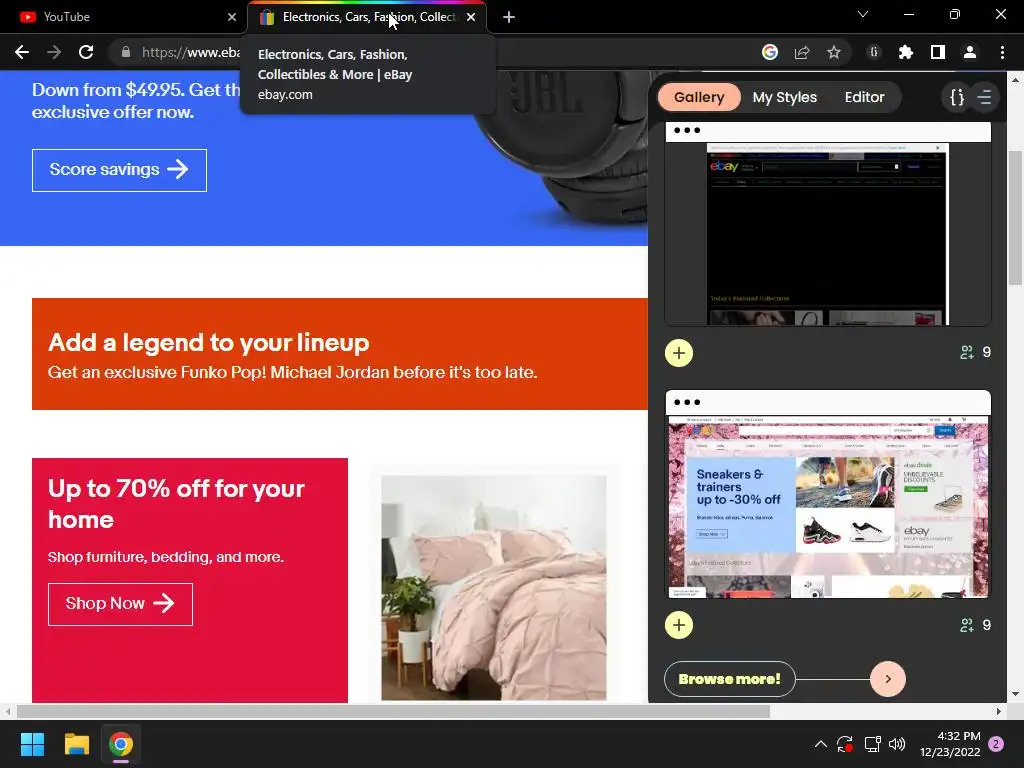The image size is (1024, 768).
Task: Click the curly braces code icon
Action: 957,97
